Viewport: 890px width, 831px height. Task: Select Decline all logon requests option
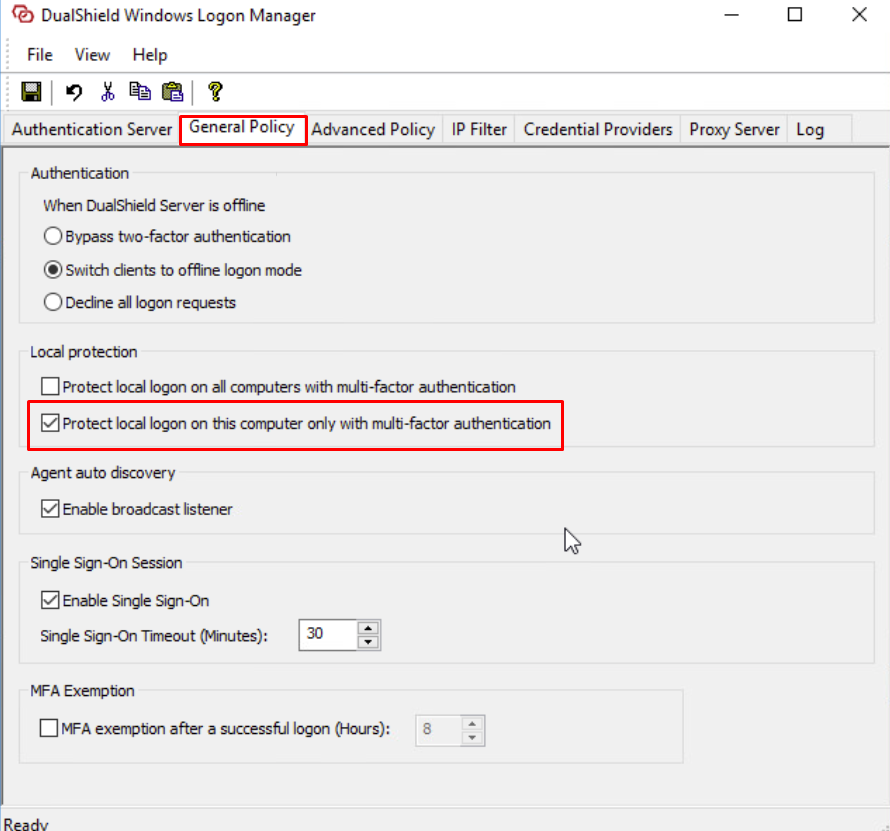pos(140,303)
